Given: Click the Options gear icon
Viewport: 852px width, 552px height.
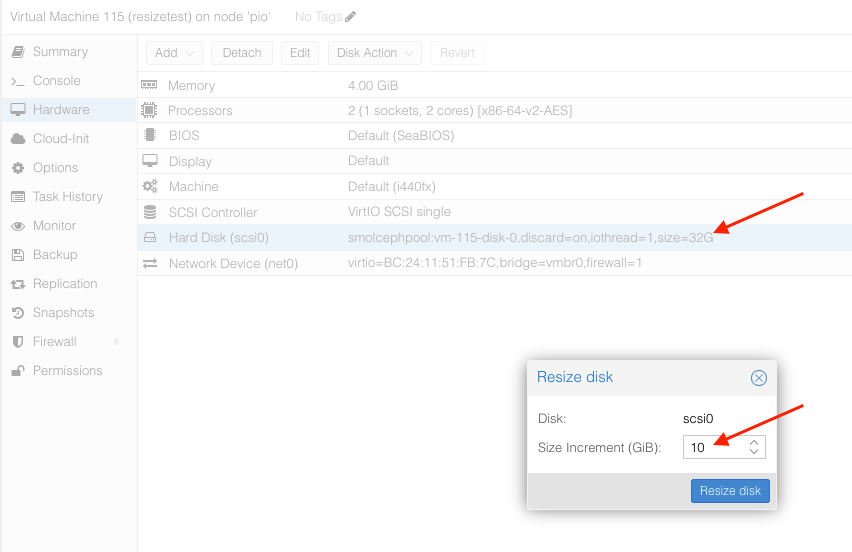Looking at the screenshot, I should (18, 168).
